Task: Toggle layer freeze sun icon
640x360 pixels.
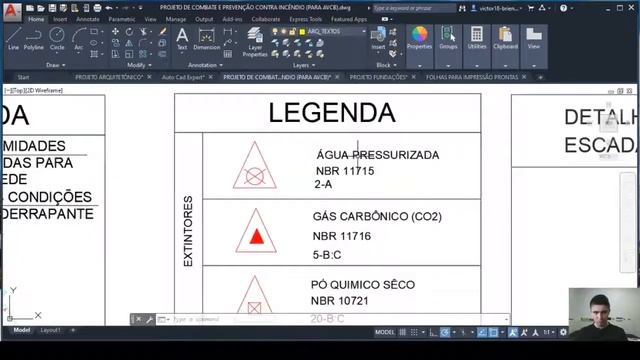Action: point(284,31)
